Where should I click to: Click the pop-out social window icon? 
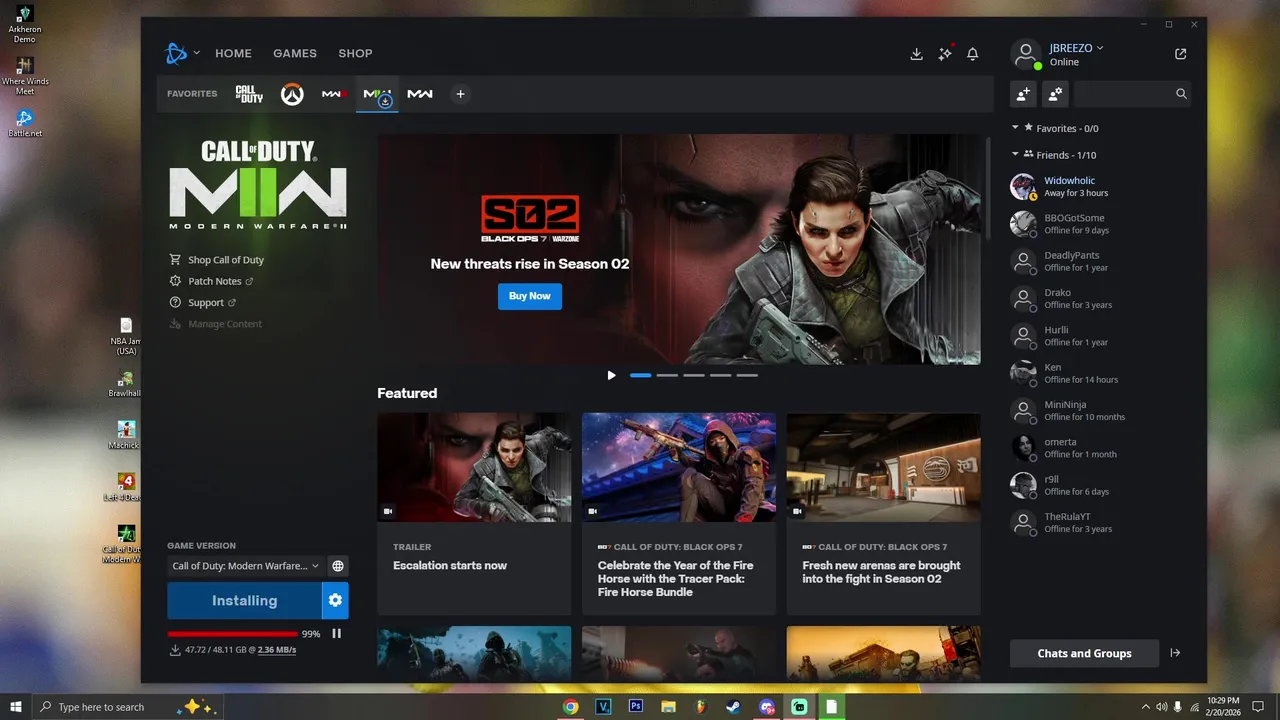coord(1180,54)
